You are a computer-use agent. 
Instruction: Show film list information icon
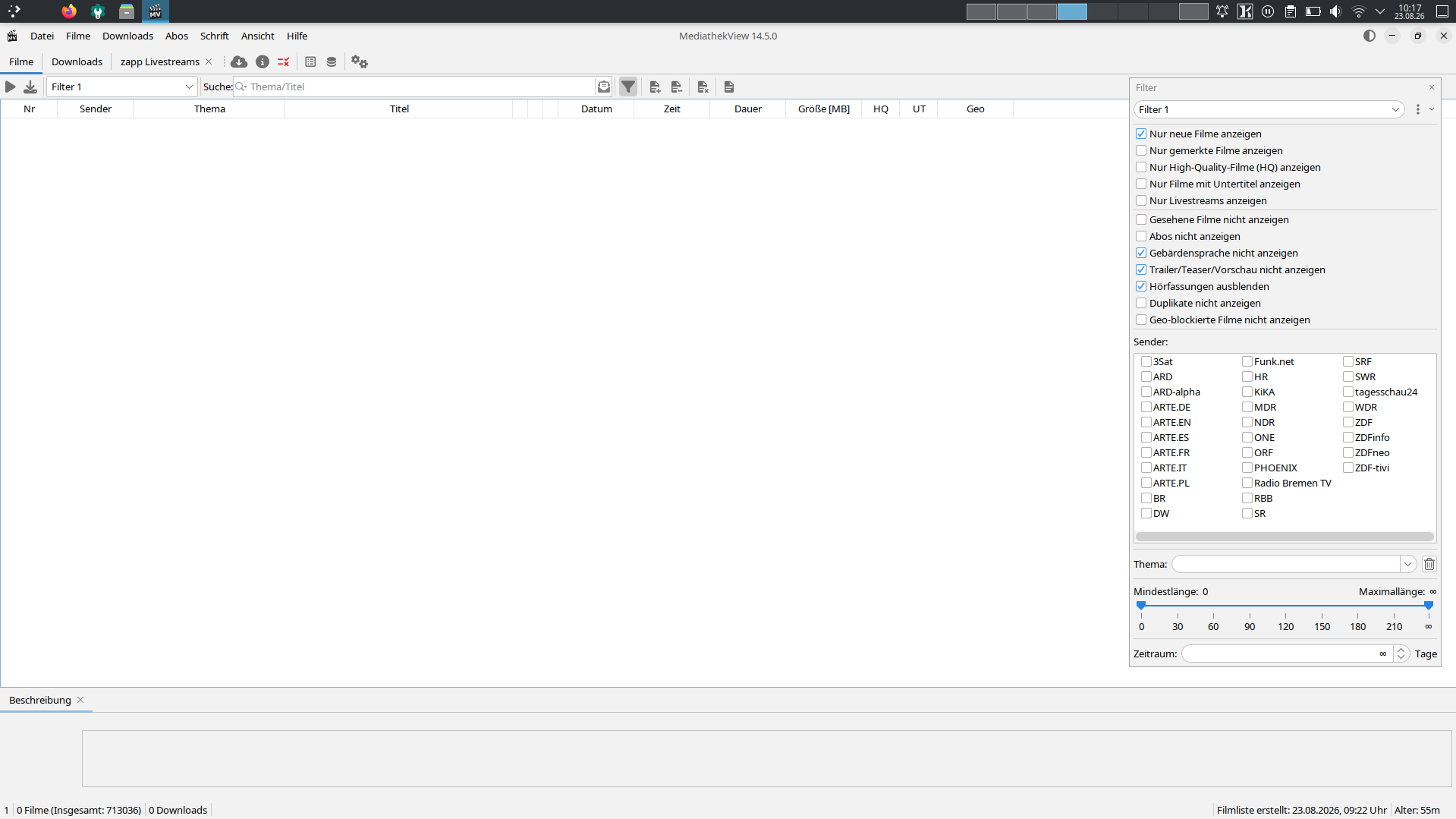pos(263,61)
